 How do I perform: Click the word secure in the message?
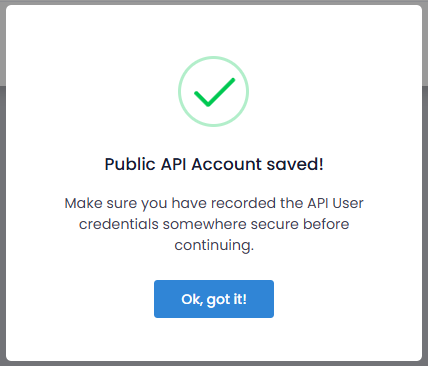click(274, 224)
